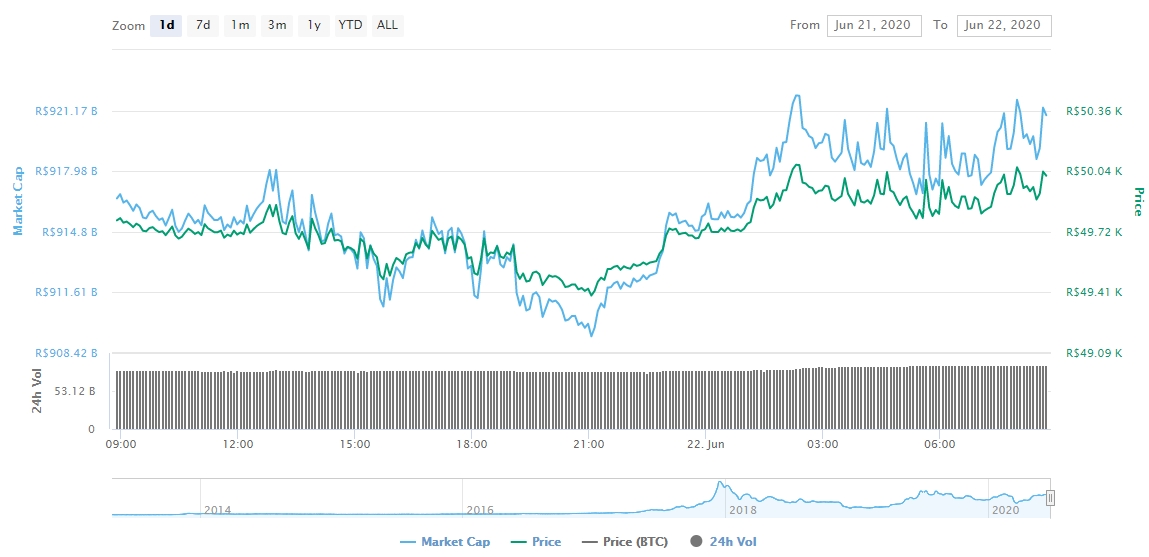Click the 2020 marker in navigator

click(1004, 509)
